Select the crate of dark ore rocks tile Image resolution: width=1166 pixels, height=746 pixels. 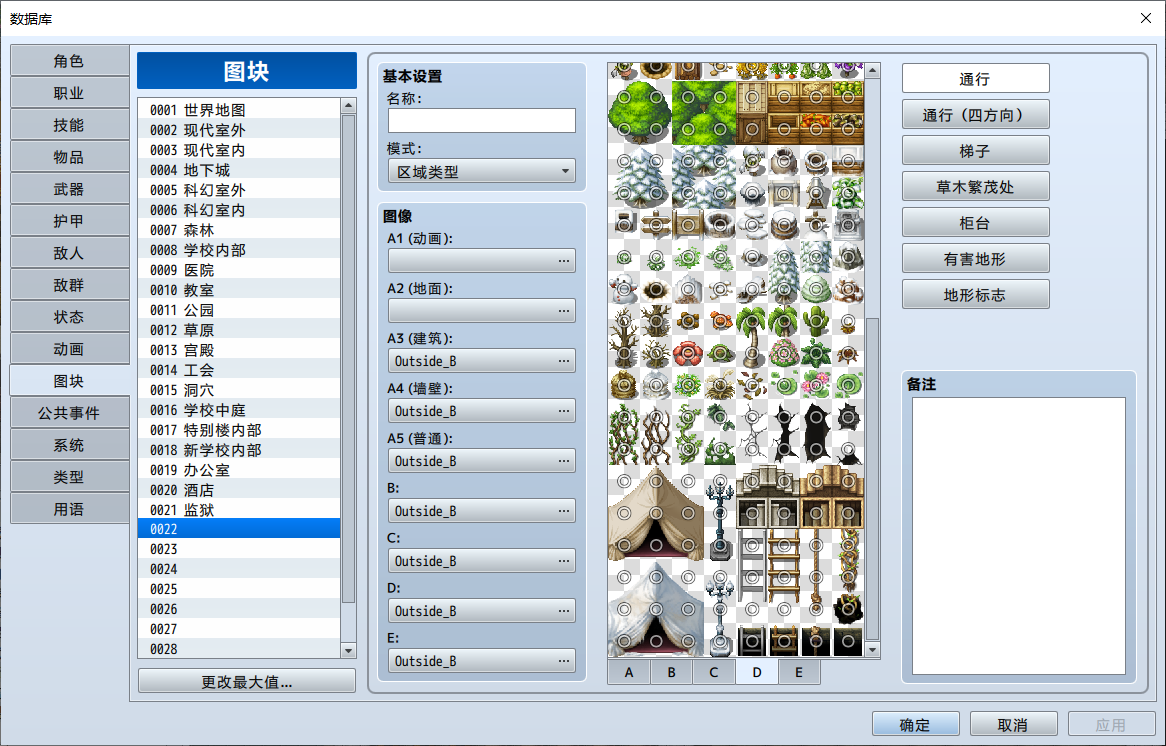click(x=848, y=129)
